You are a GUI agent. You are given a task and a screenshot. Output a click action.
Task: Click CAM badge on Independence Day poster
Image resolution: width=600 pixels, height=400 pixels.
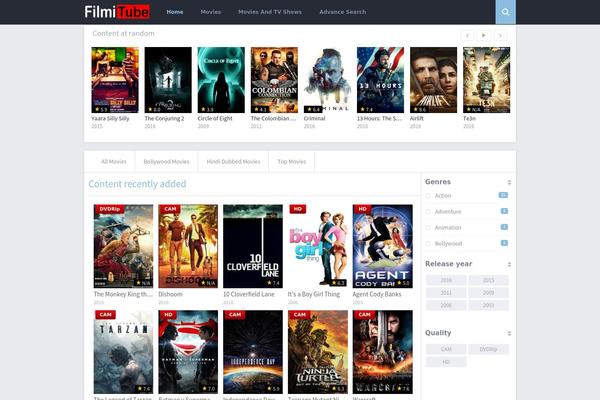[x=235, y=315]
